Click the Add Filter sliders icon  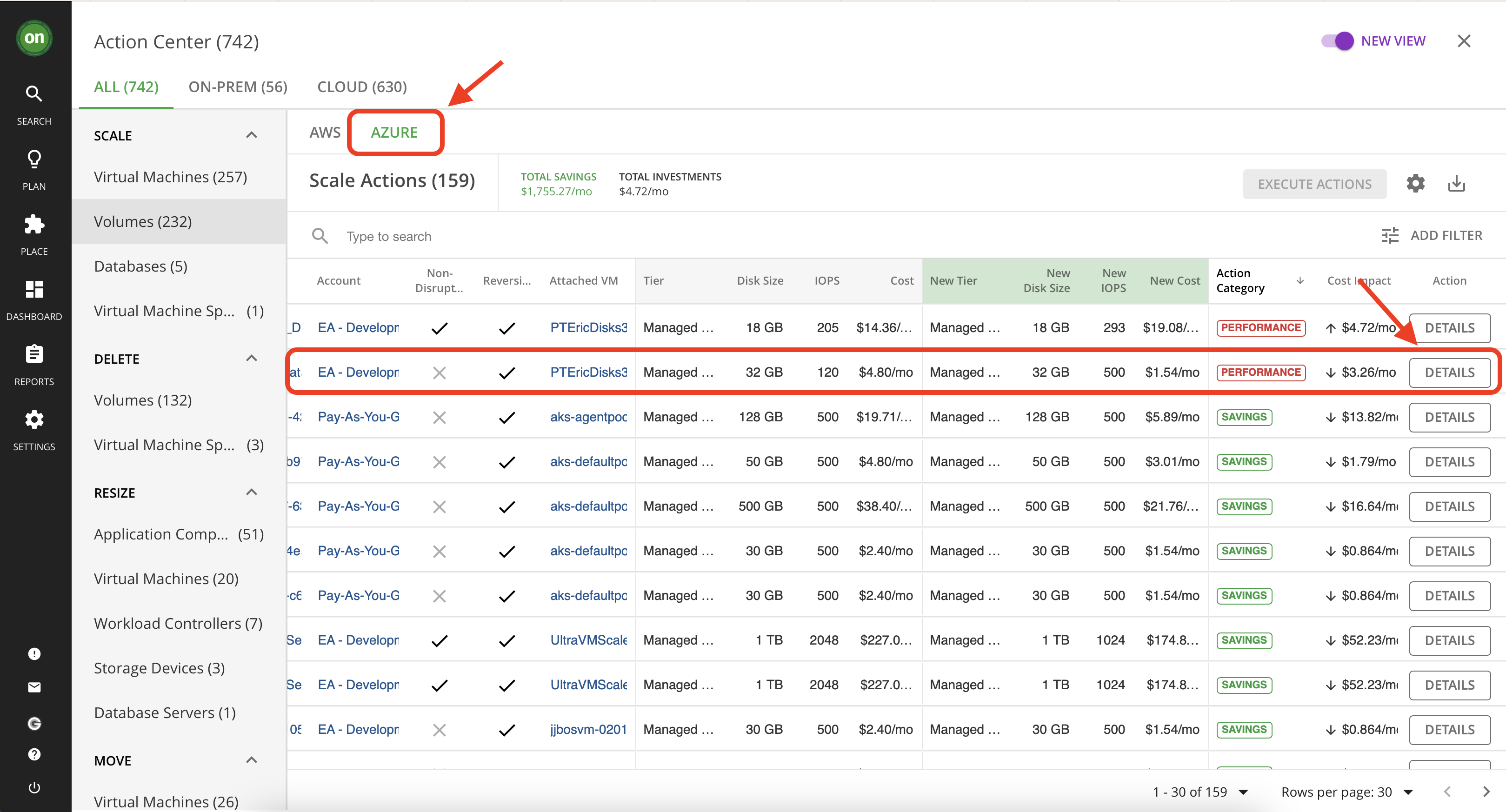pos(1390,236)
